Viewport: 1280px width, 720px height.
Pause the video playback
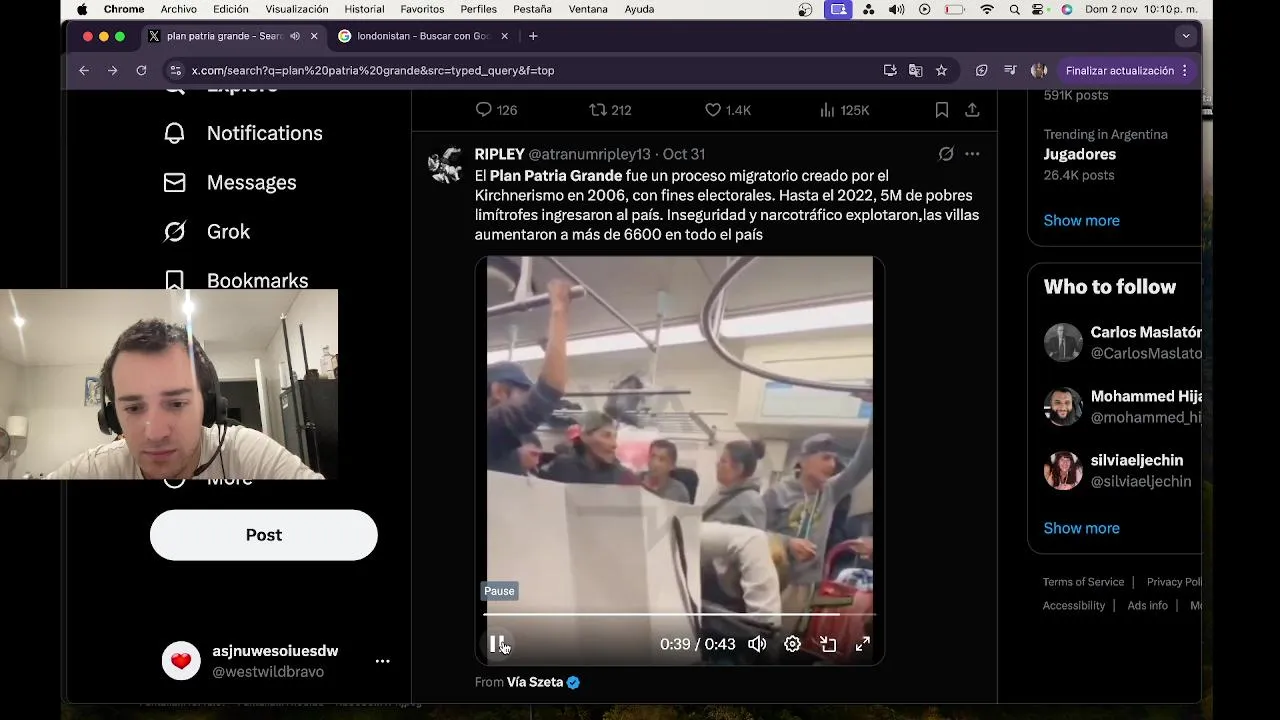(497, 644)
